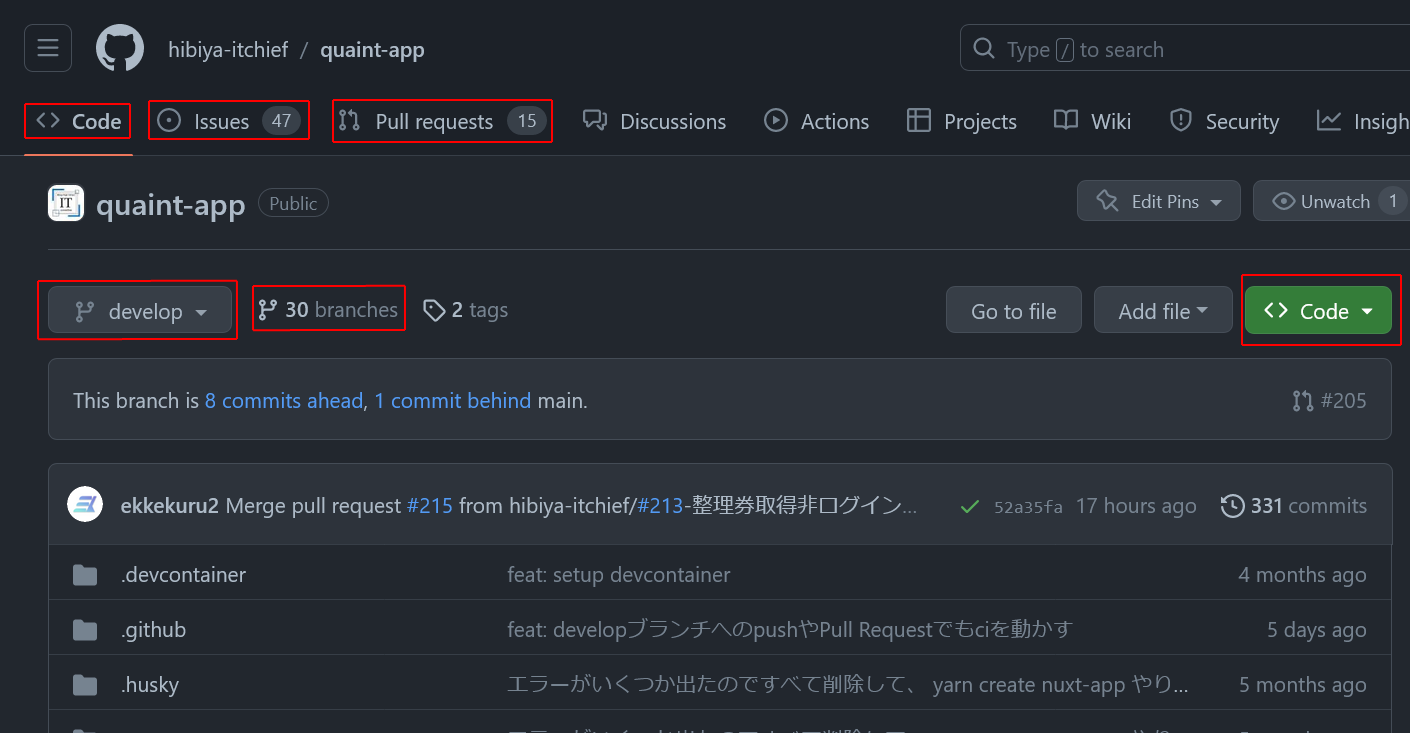Open the Actions tab
Image resolution: width=1410 pixels, height=733 pixels.
tap(817, 122)
